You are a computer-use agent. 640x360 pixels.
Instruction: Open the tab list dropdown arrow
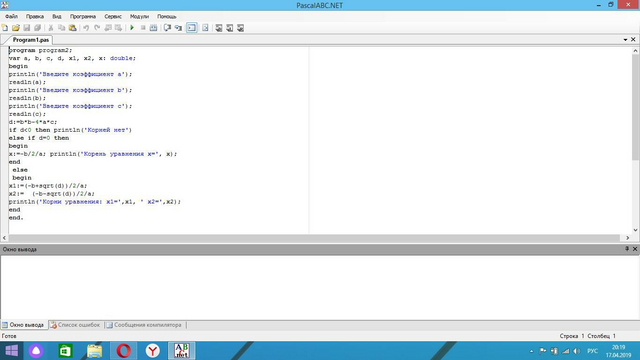[x=625, y=40]
